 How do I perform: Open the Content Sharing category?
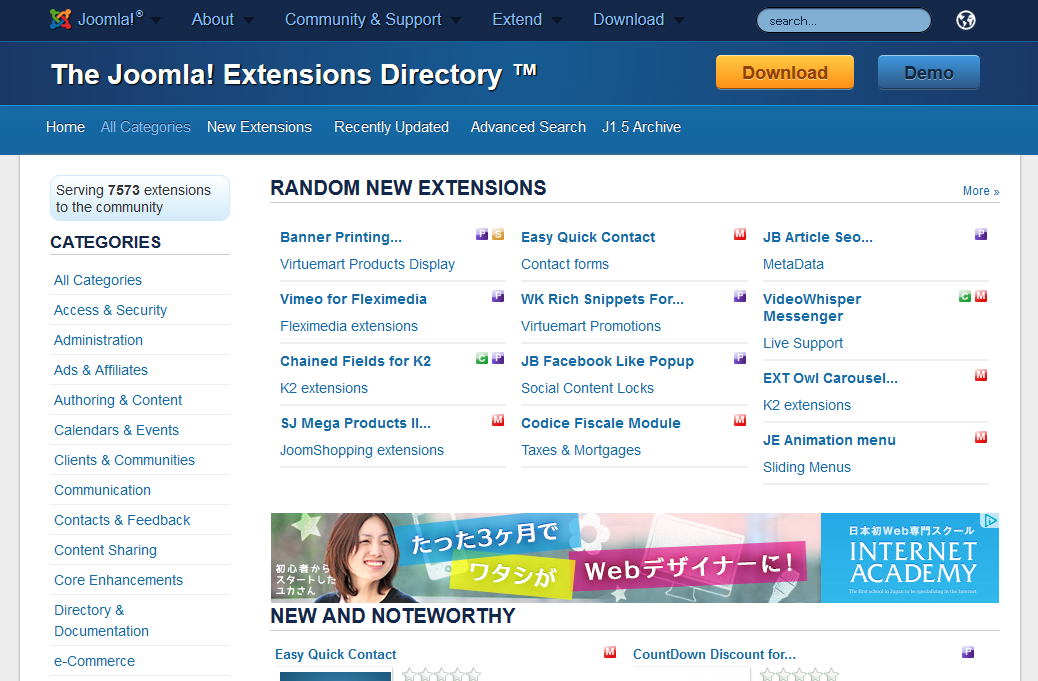click(x=105, y=551)
